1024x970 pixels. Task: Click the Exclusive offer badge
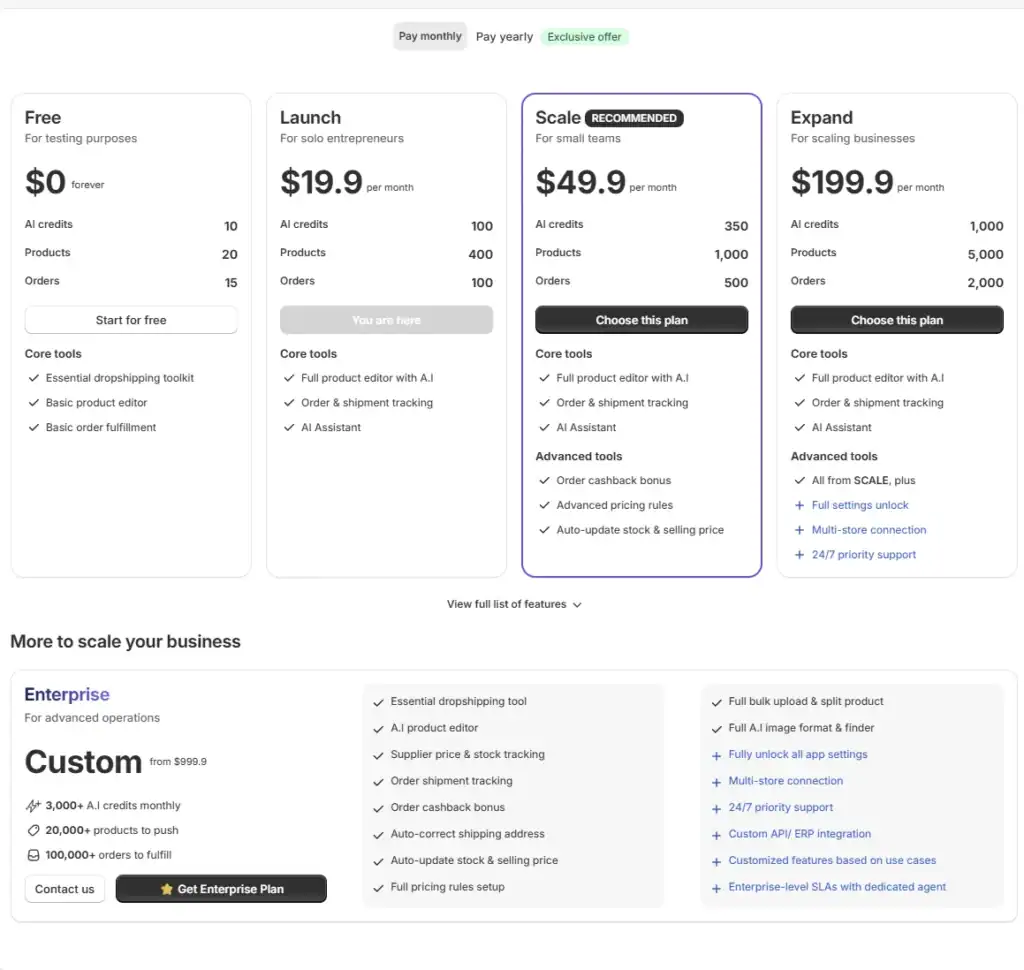point(584,37)
